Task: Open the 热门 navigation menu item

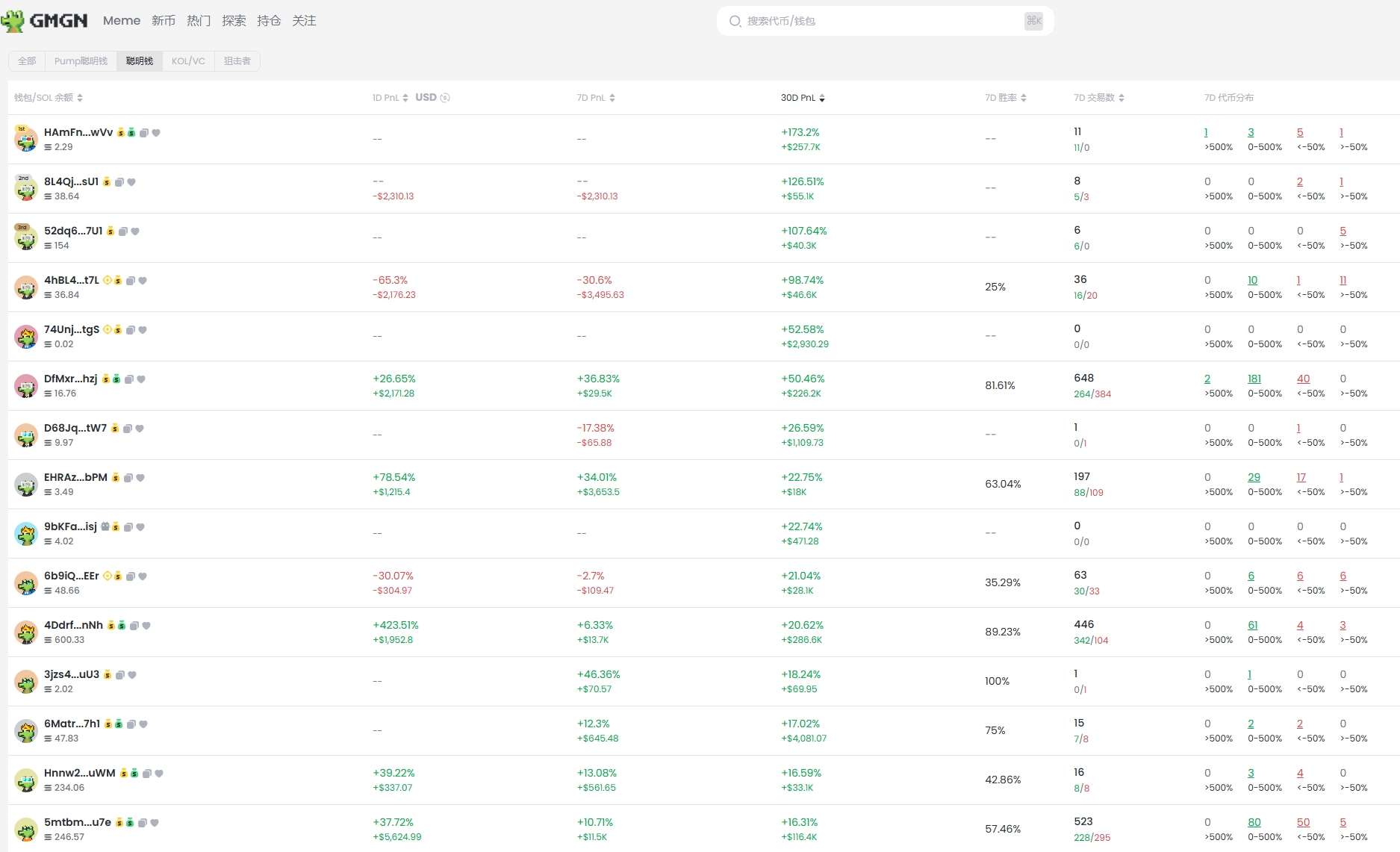Action: click(199, 21)
